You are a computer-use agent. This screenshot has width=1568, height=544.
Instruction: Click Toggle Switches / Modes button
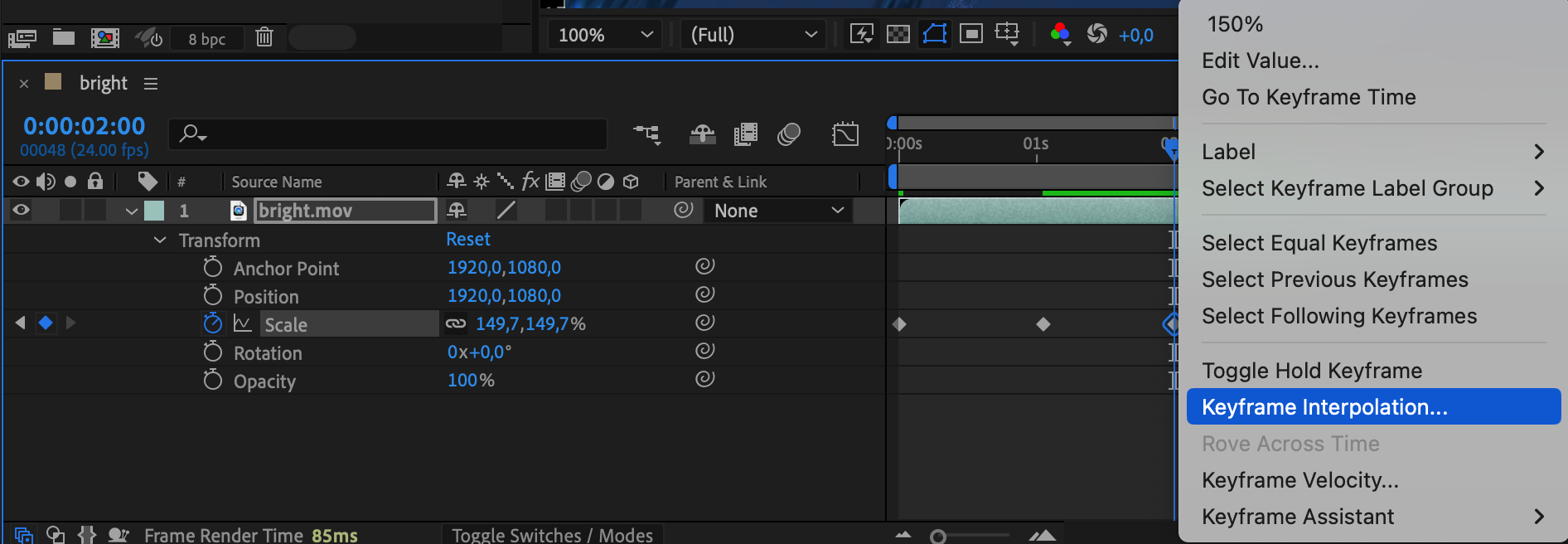pos(552,535)
